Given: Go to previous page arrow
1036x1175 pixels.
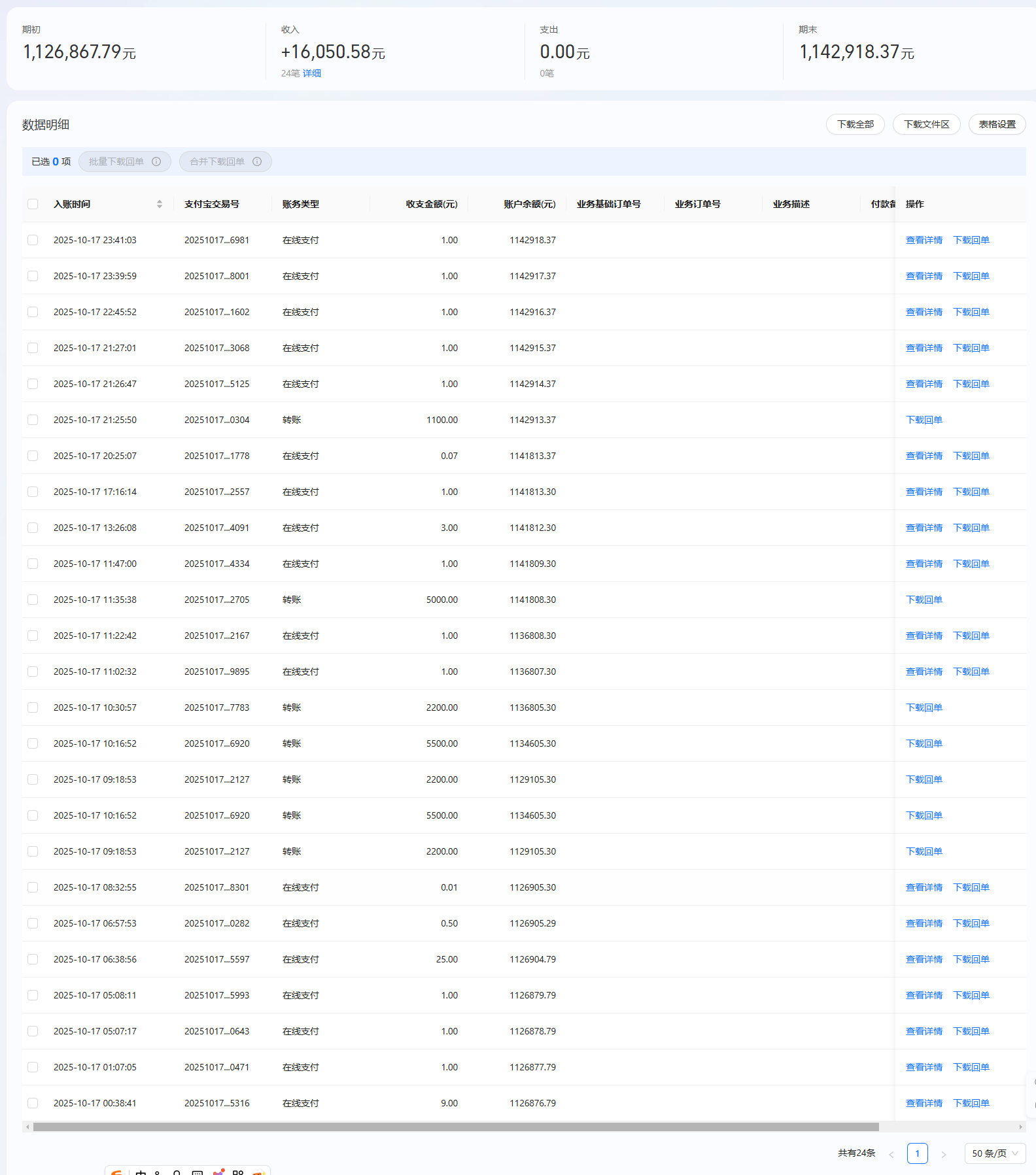Looking at the screenshot, I should pos(891,1154).
